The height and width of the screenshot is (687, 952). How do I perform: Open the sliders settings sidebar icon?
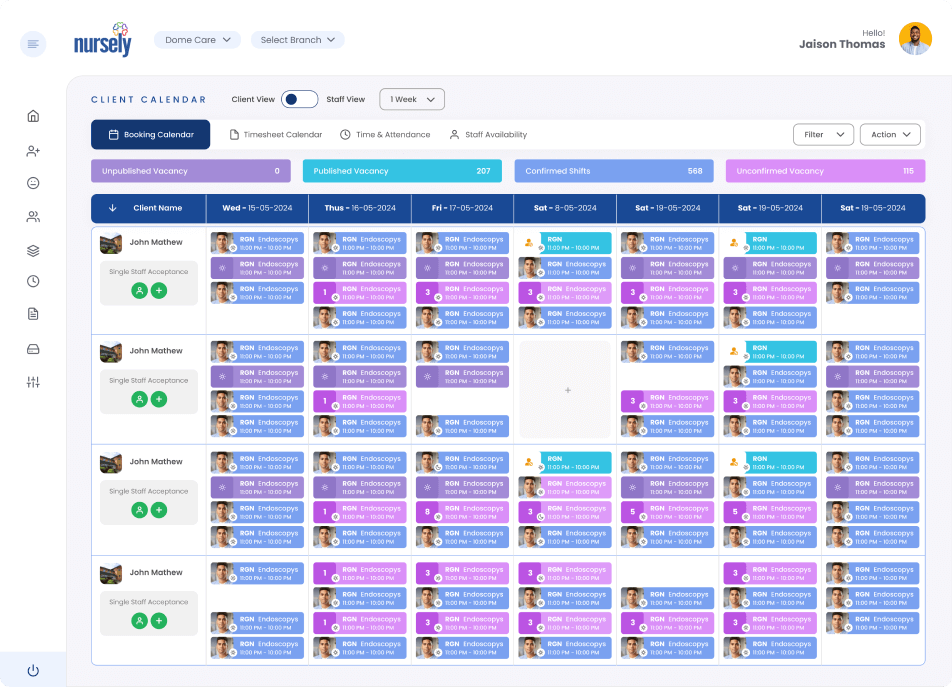tap(33, 382)
